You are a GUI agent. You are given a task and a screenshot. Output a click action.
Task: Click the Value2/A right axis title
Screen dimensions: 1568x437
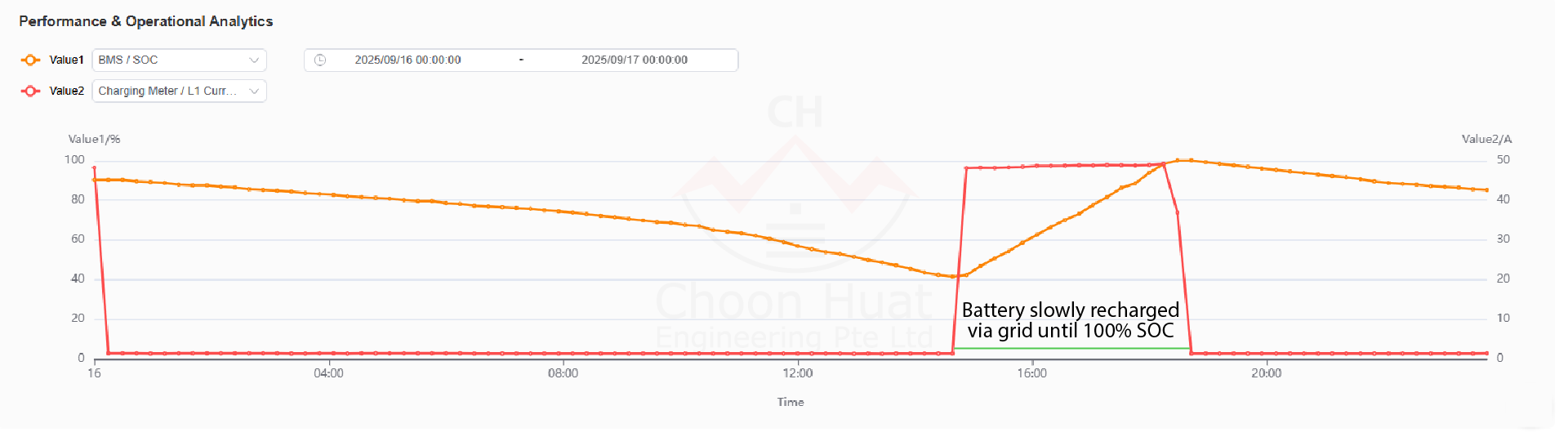1486,139
